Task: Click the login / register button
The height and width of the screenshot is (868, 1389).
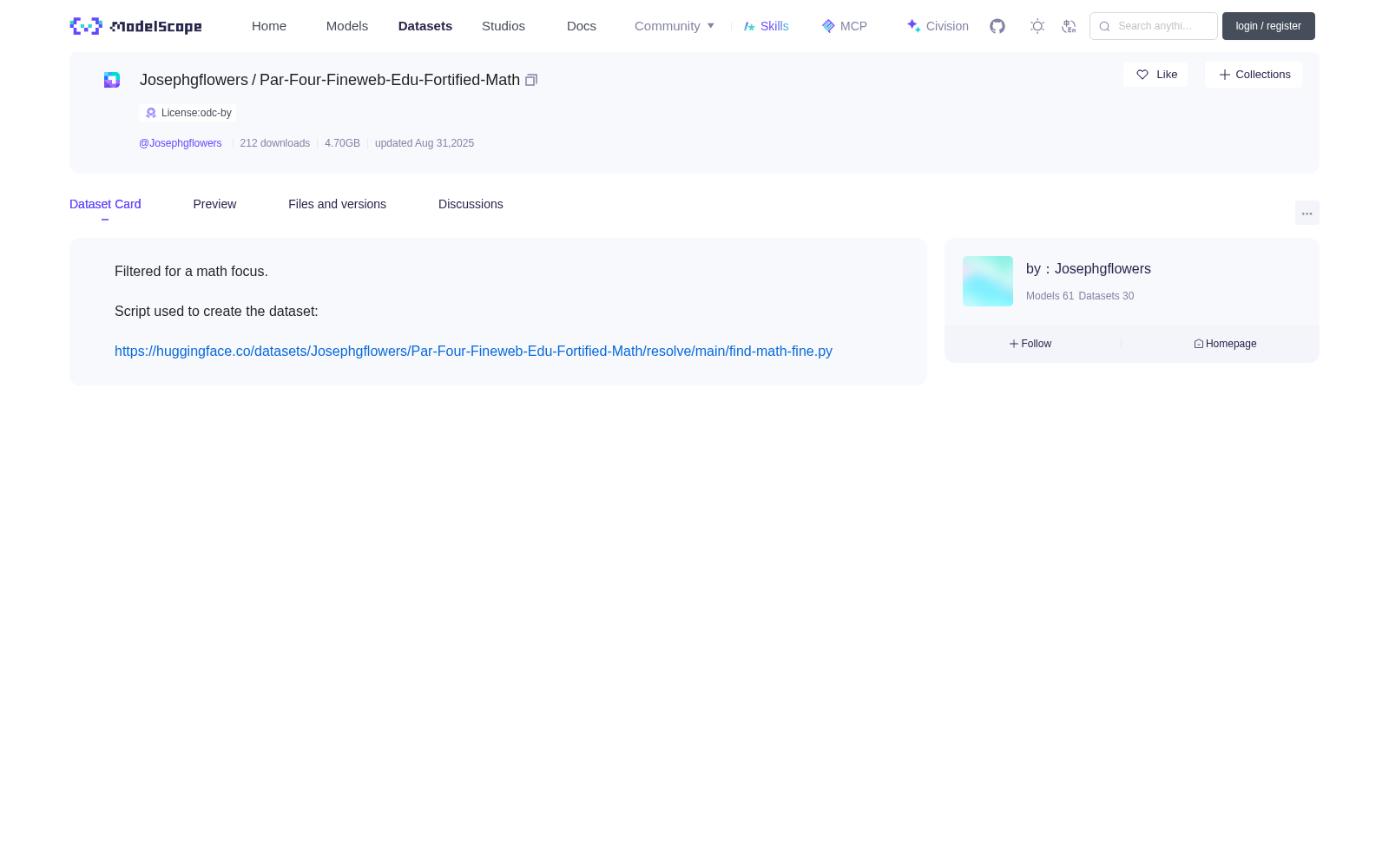Action: pos(1268,26)
